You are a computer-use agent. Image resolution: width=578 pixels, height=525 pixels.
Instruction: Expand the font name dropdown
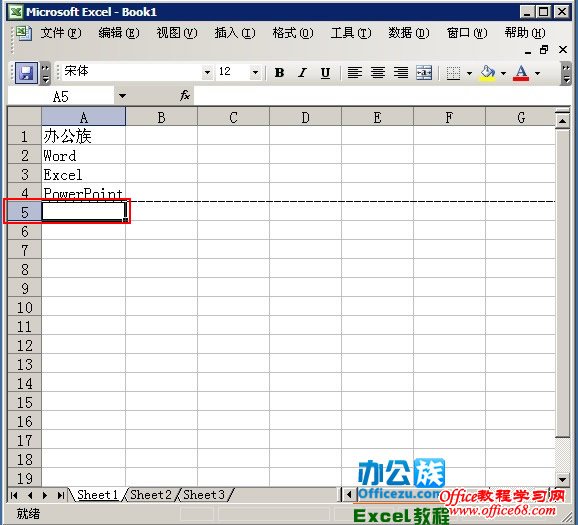(x=208, y=72)
